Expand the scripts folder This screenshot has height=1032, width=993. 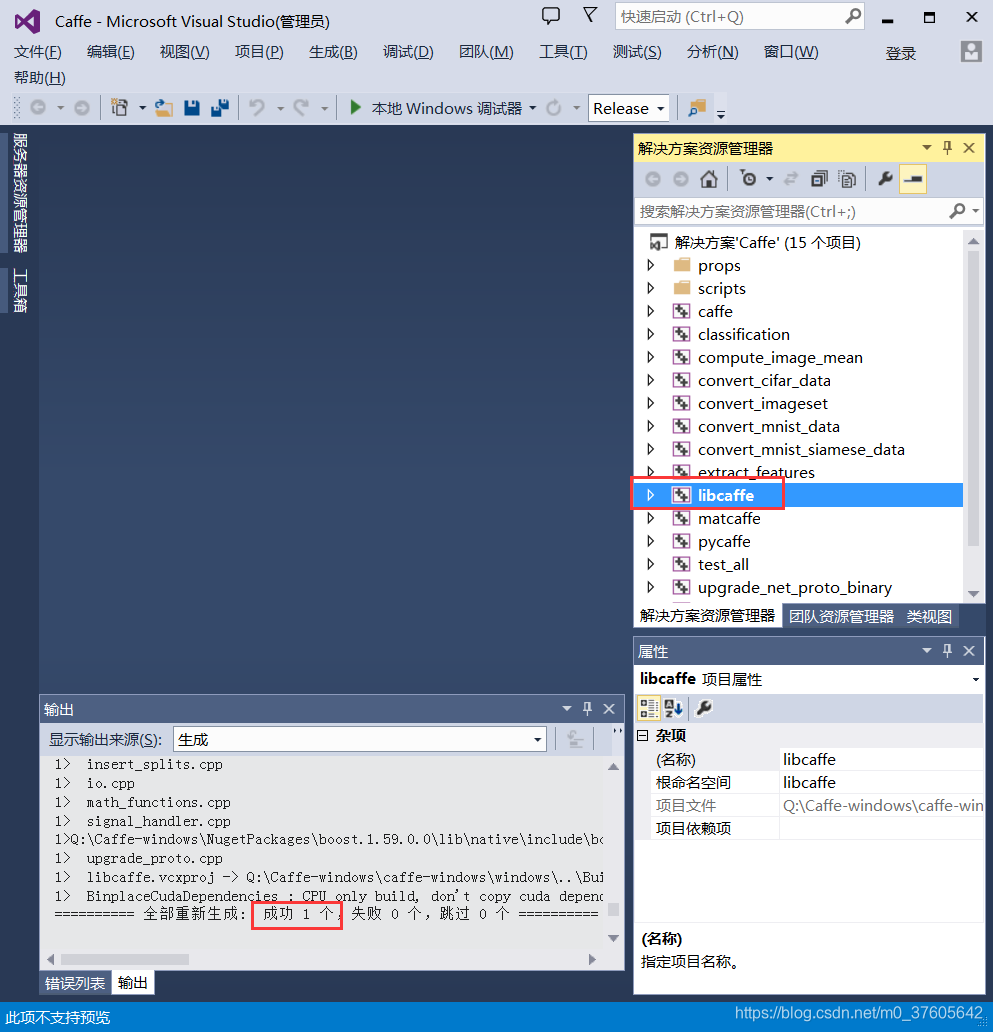pos(651,288)
